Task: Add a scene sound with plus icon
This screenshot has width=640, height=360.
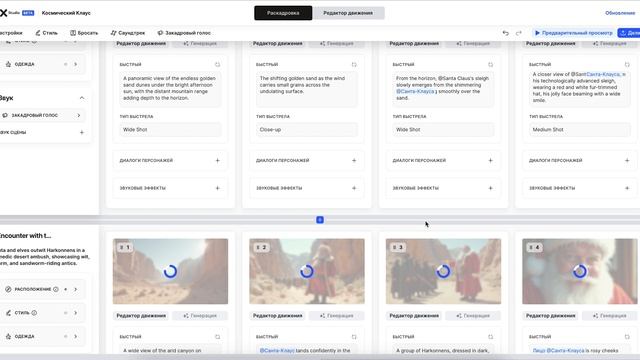Action: 82,132
